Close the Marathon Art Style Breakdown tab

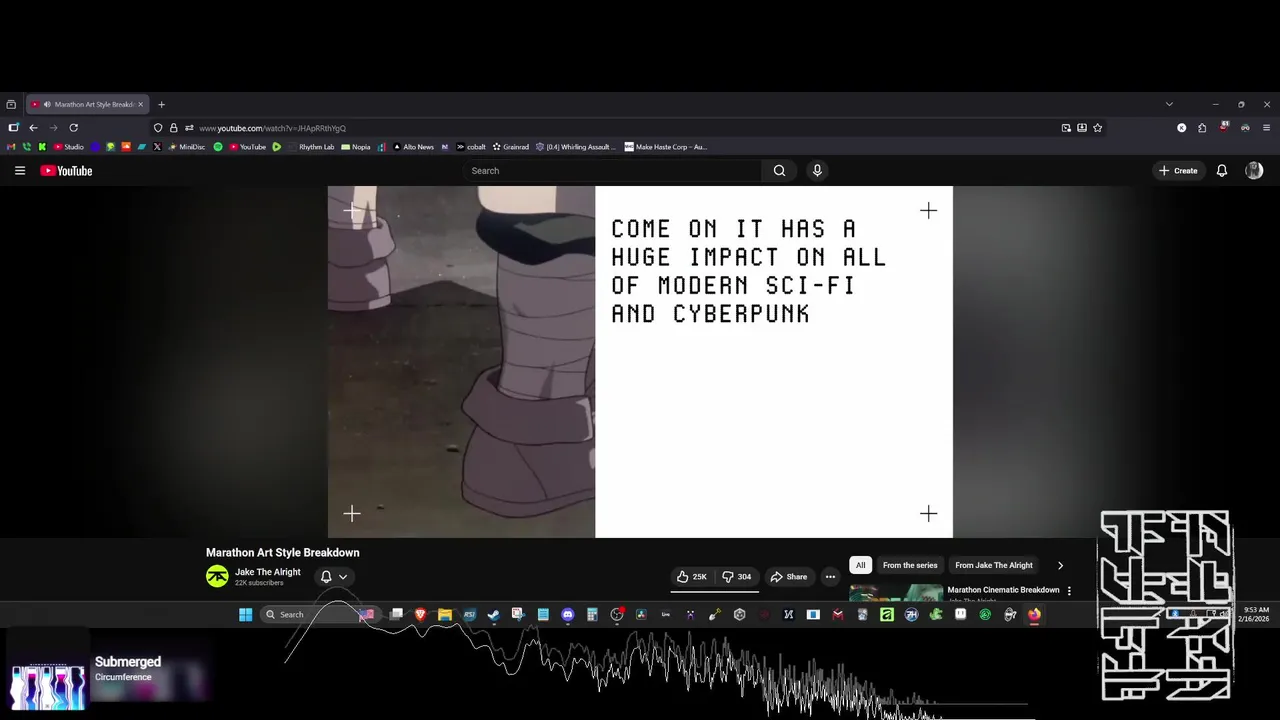[x=140, y=104]
